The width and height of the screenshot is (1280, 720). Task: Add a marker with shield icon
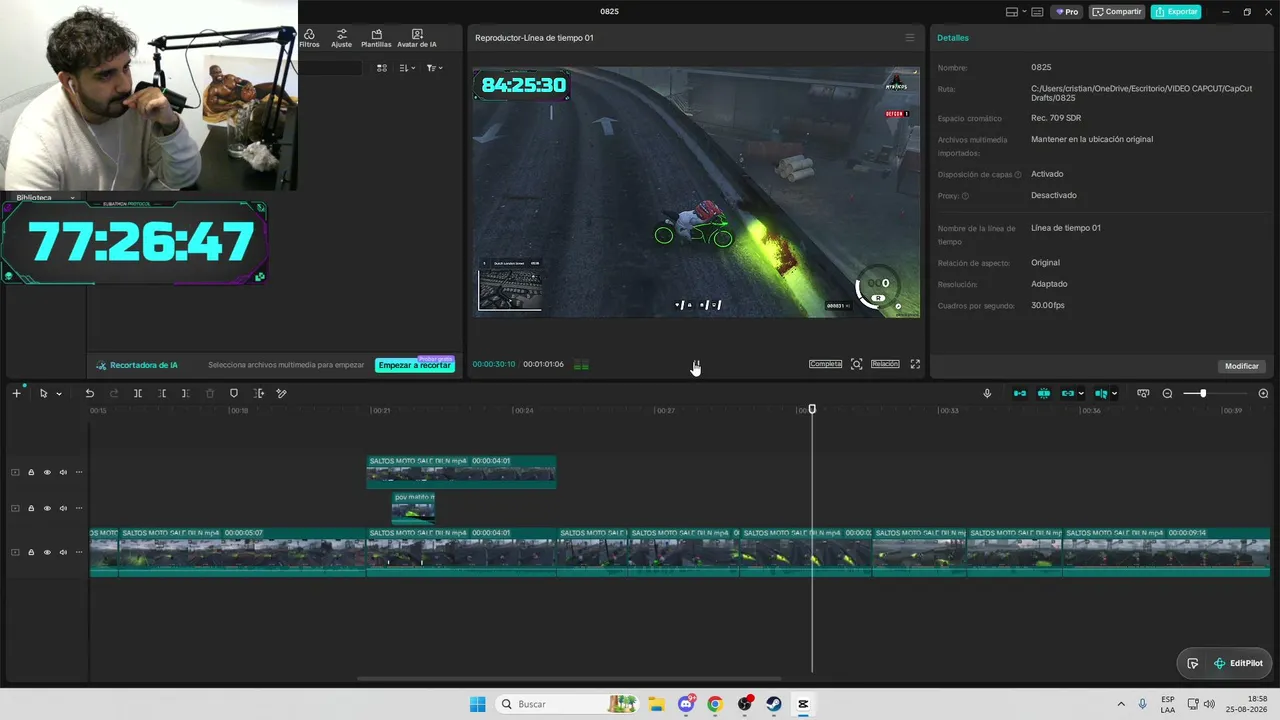(234, 393)
